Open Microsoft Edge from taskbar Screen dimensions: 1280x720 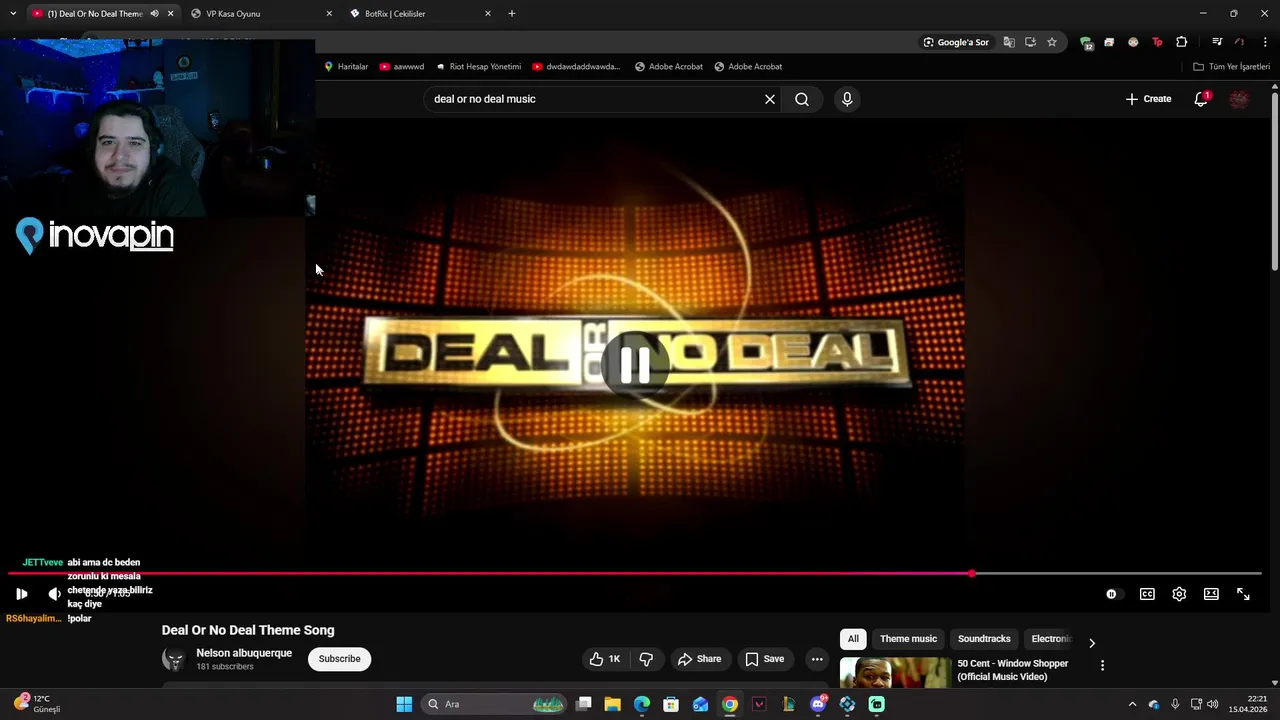[642, 704]
